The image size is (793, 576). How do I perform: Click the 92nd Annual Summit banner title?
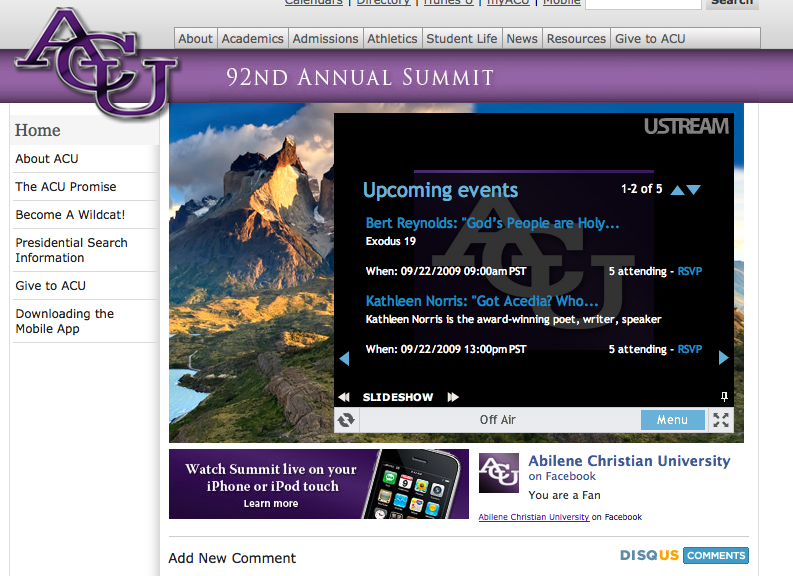360,77
